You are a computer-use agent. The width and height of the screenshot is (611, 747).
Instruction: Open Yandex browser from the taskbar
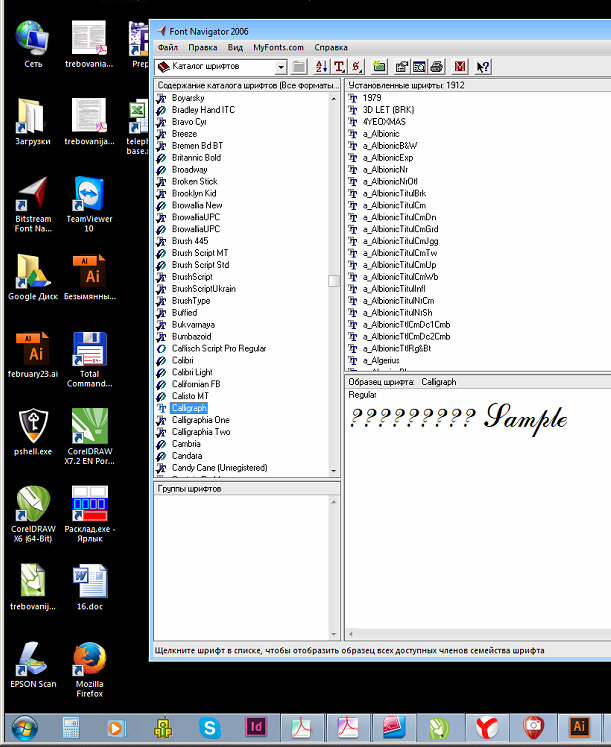[x=487, y=727]
